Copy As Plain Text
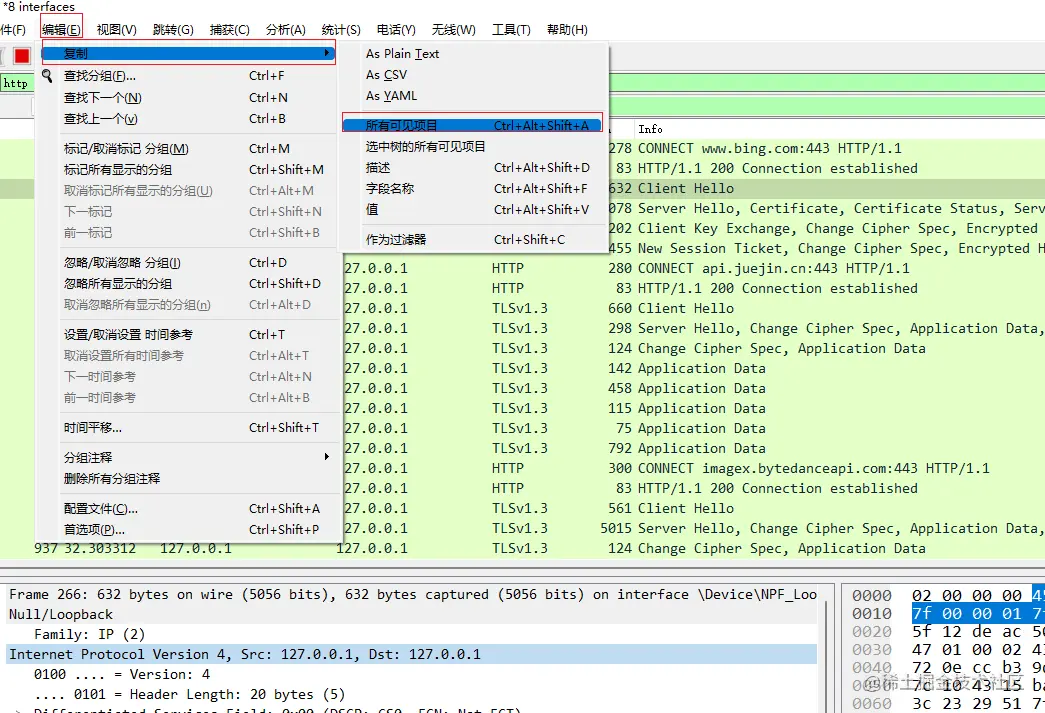 pos(475,54)
